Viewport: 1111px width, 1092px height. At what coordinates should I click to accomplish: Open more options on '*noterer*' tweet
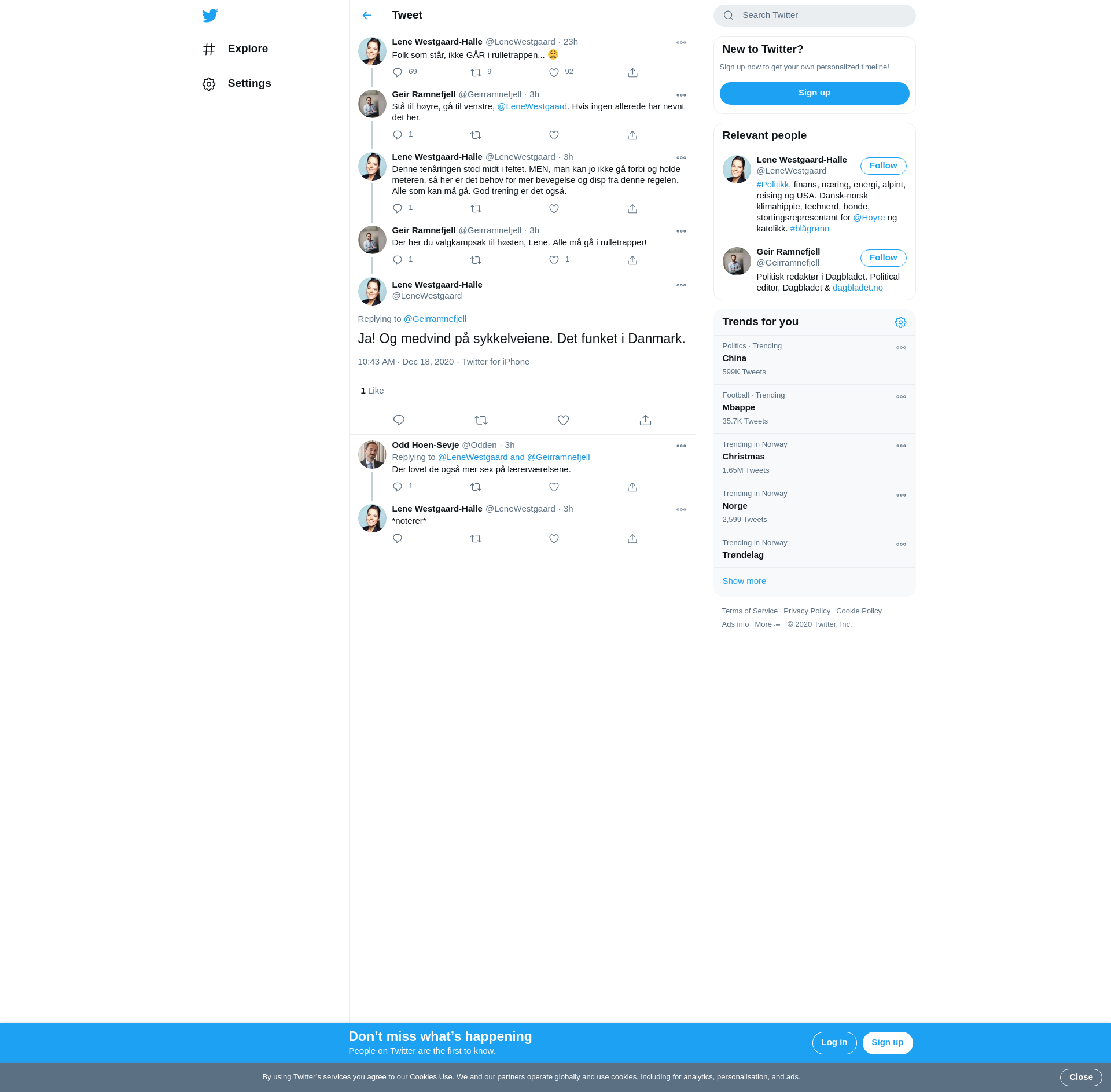681,509
